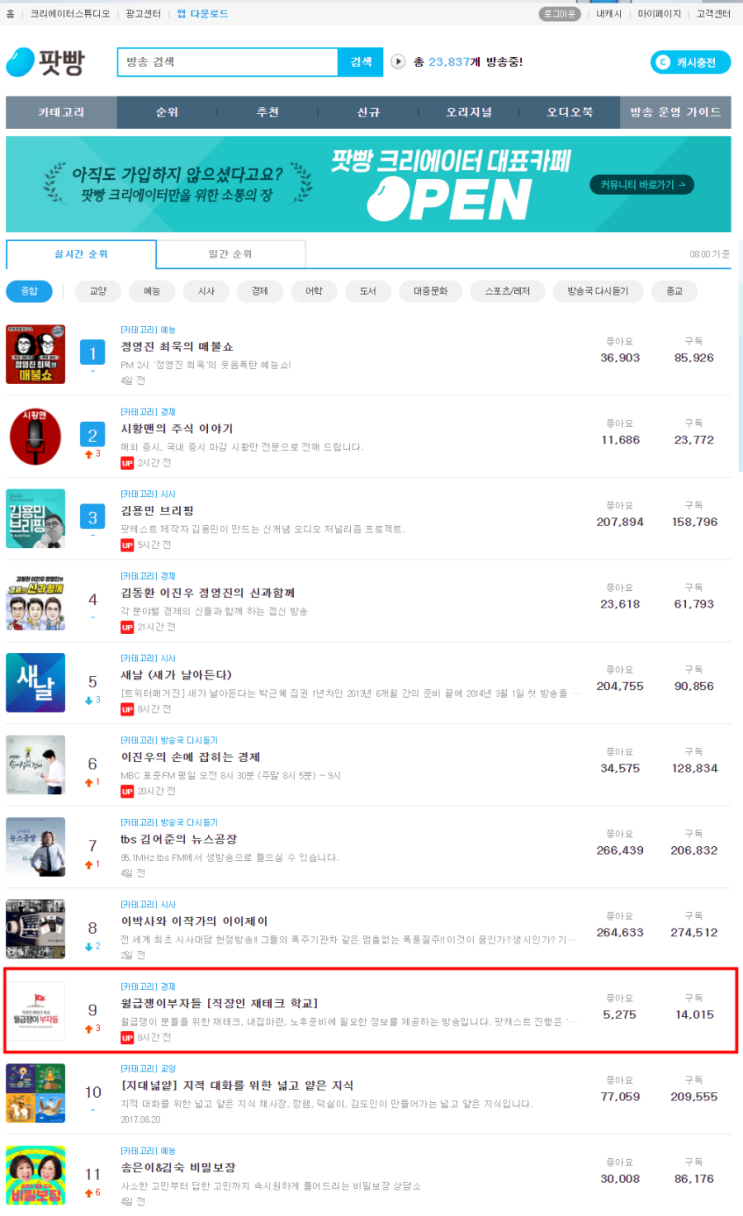Image resolution: width=743 pixels, height=1216 pixels.
Task: Open the 오디오북 navigation menu
Action: click(x=570, y=112)
